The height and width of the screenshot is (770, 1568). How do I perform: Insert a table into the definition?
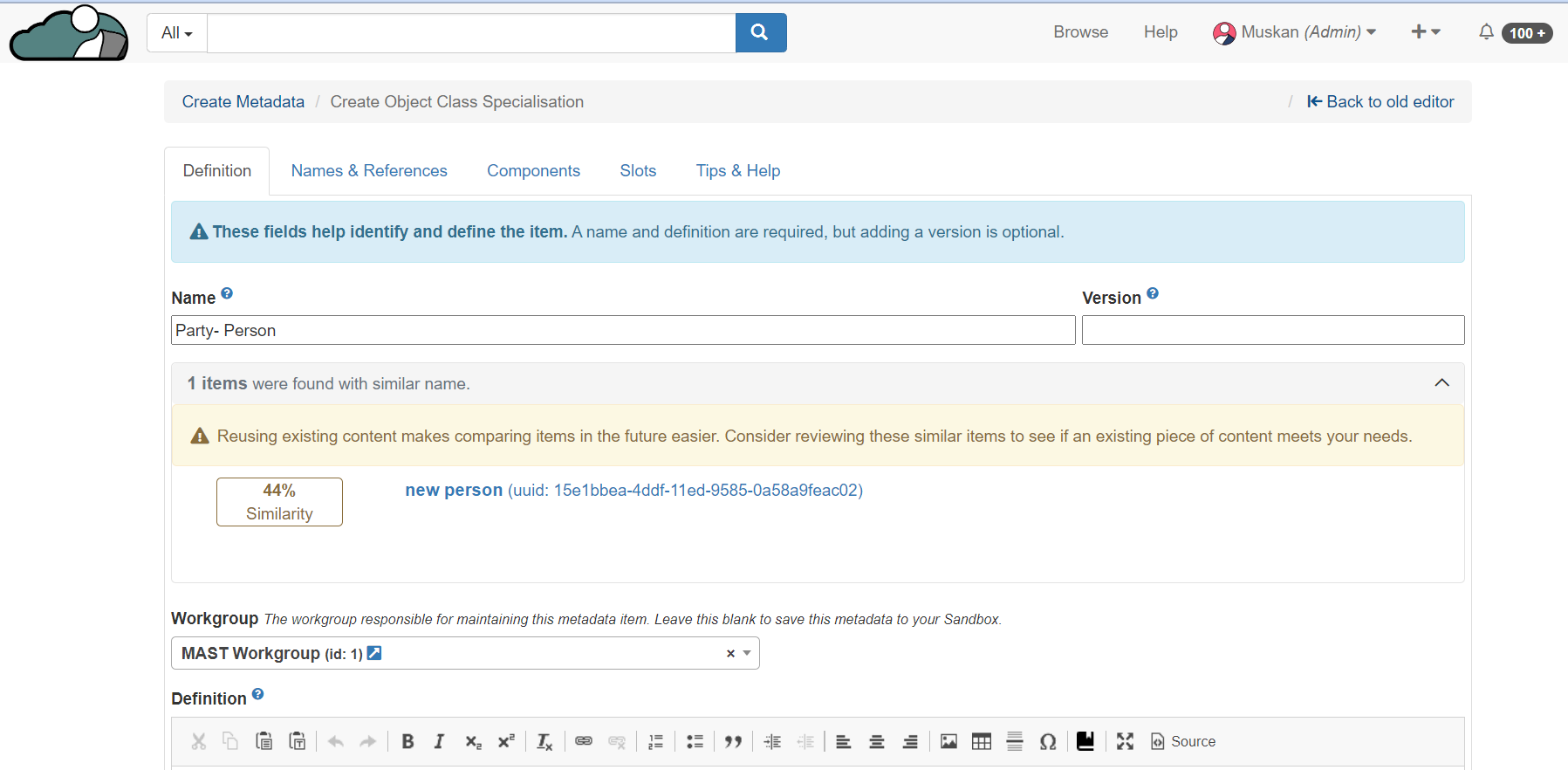(x=982, y=741)
